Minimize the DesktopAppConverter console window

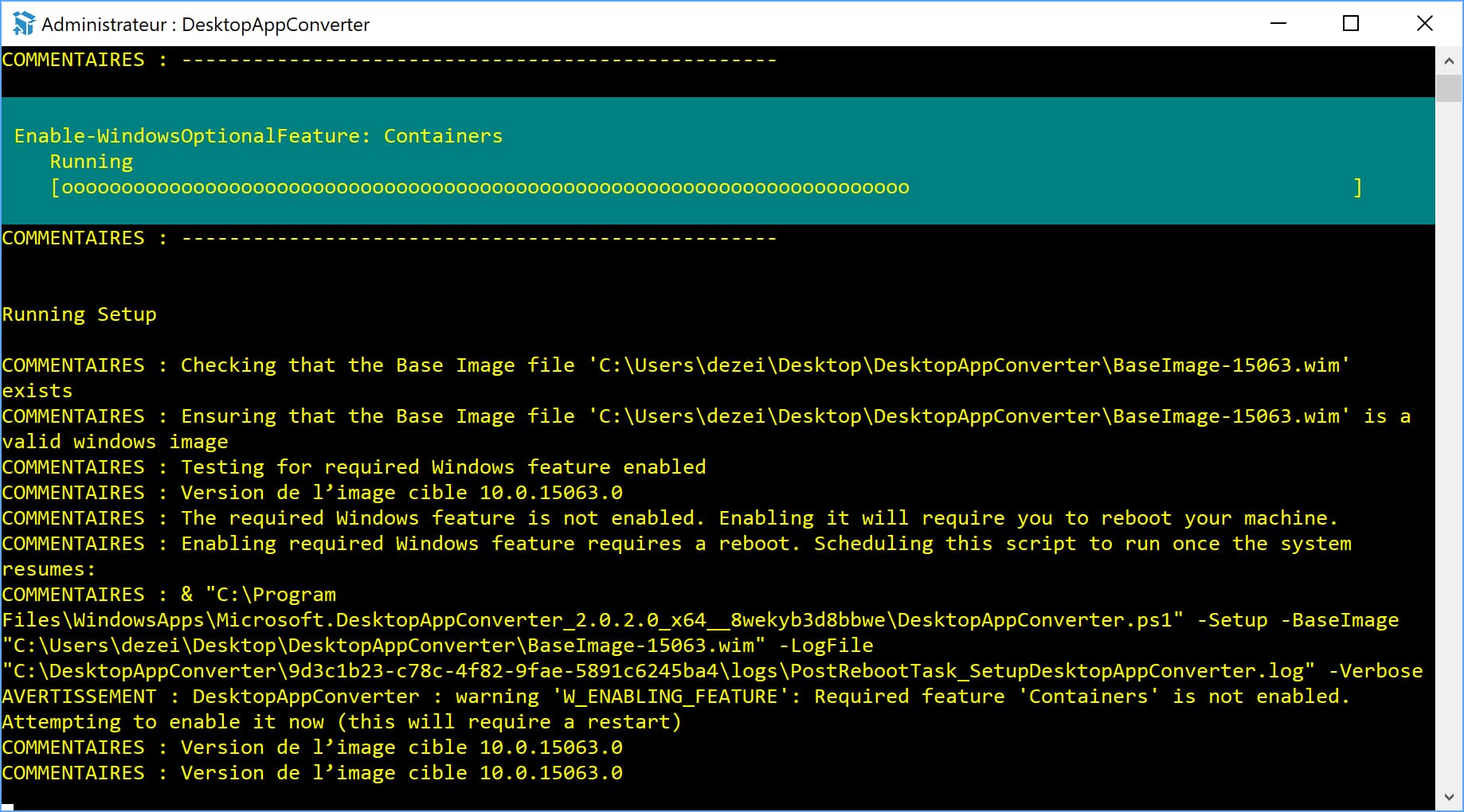click(x=1278, y=24)
